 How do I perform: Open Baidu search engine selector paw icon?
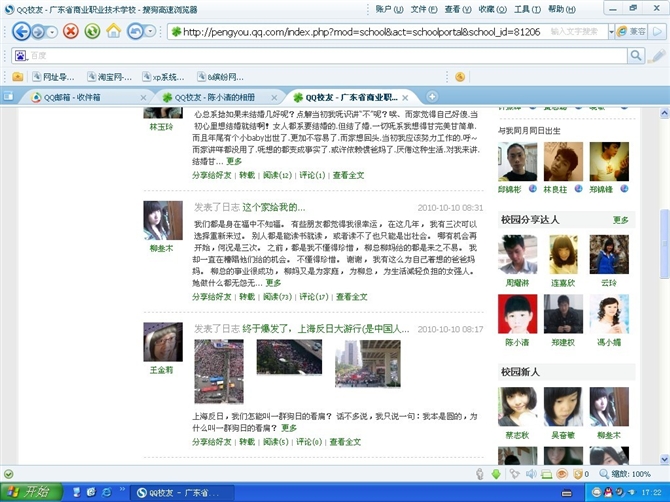[x=21, y=56]
